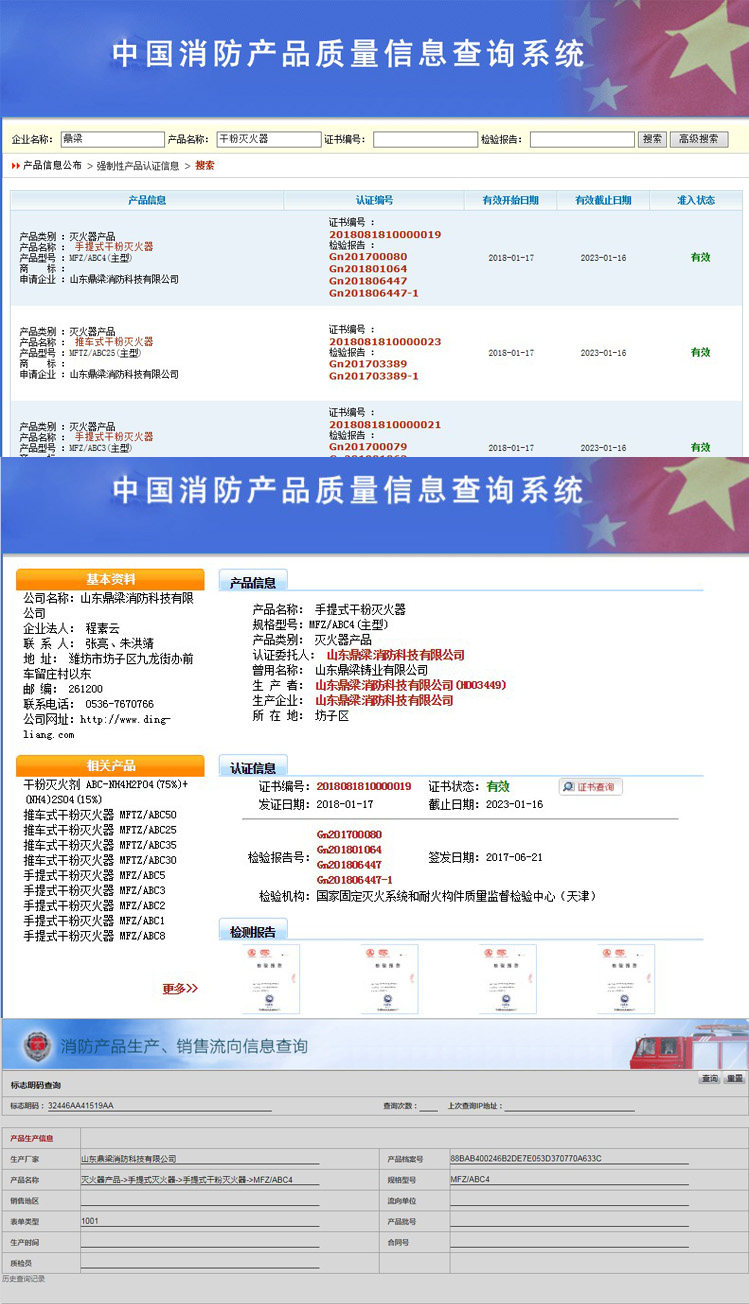749x1304 pixels.
Task: Open report Gn201806447 in 认证信息 section
Action: click(x=349, y=864)
